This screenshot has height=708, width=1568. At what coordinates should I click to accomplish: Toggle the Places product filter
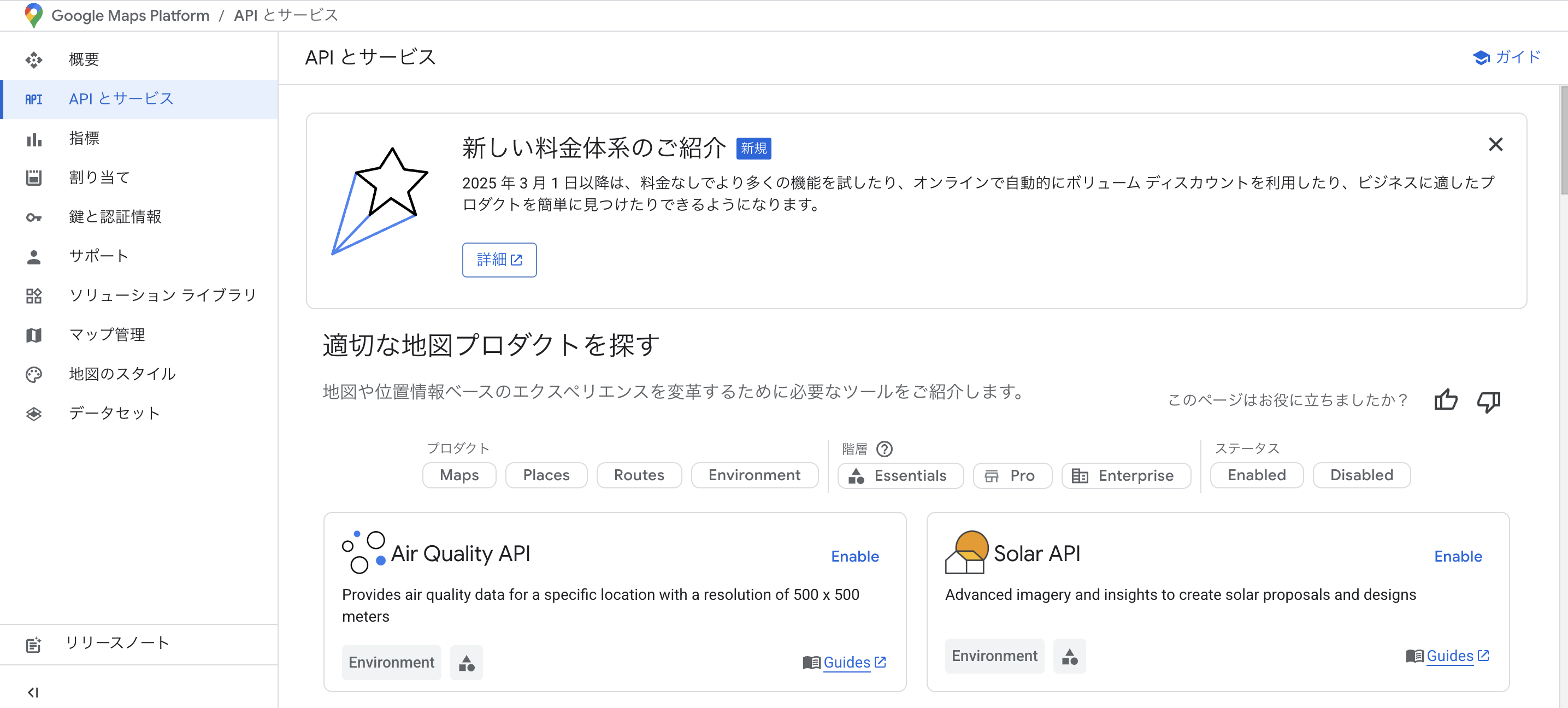[x=545, y=475]
